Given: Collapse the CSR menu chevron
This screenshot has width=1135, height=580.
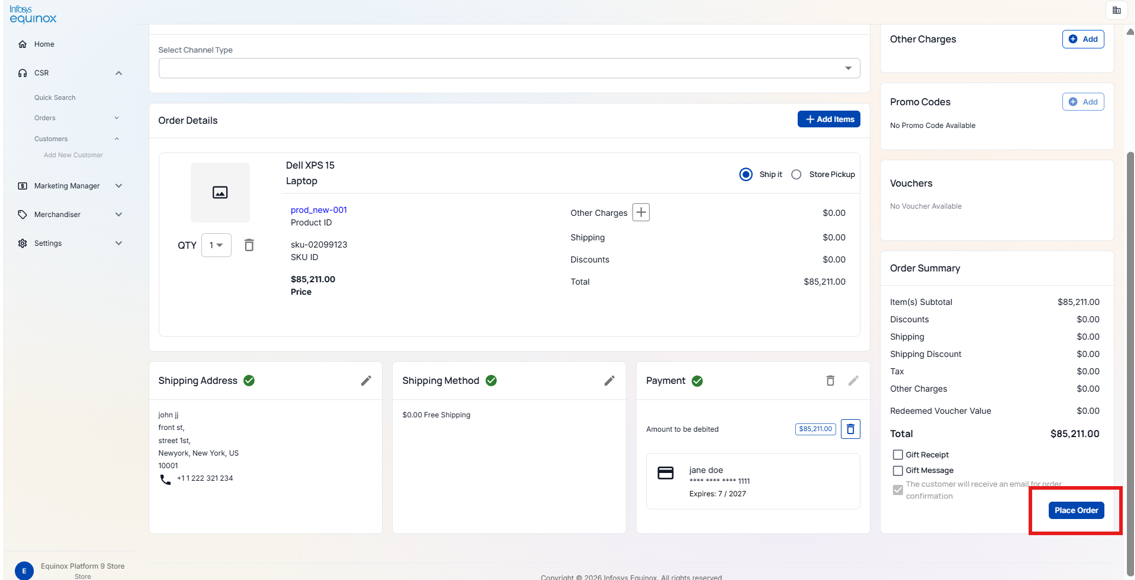Looking at the screenshot, I should point(119,73).
